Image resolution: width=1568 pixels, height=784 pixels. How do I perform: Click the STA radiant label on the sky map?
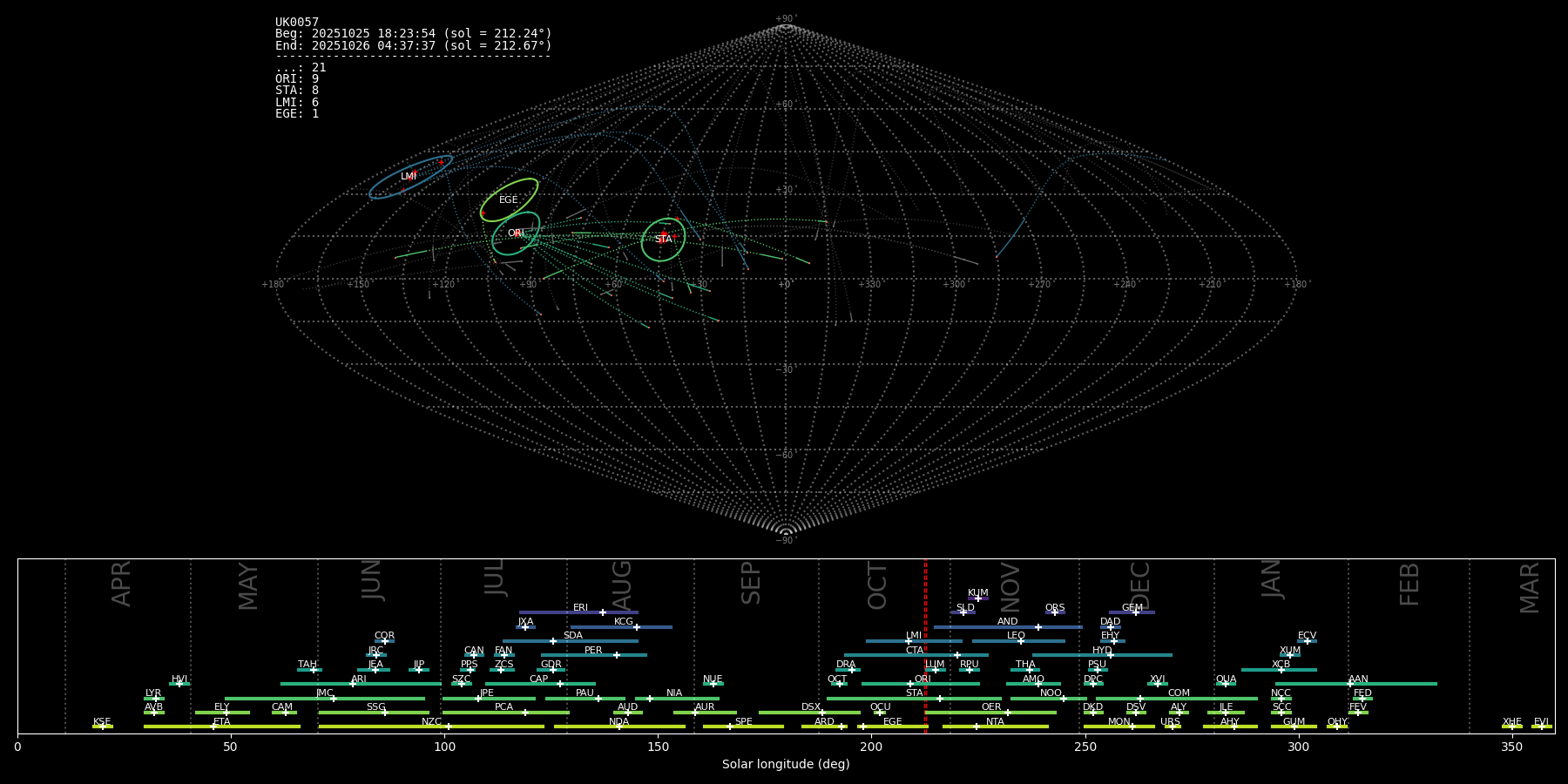[663, 239]
